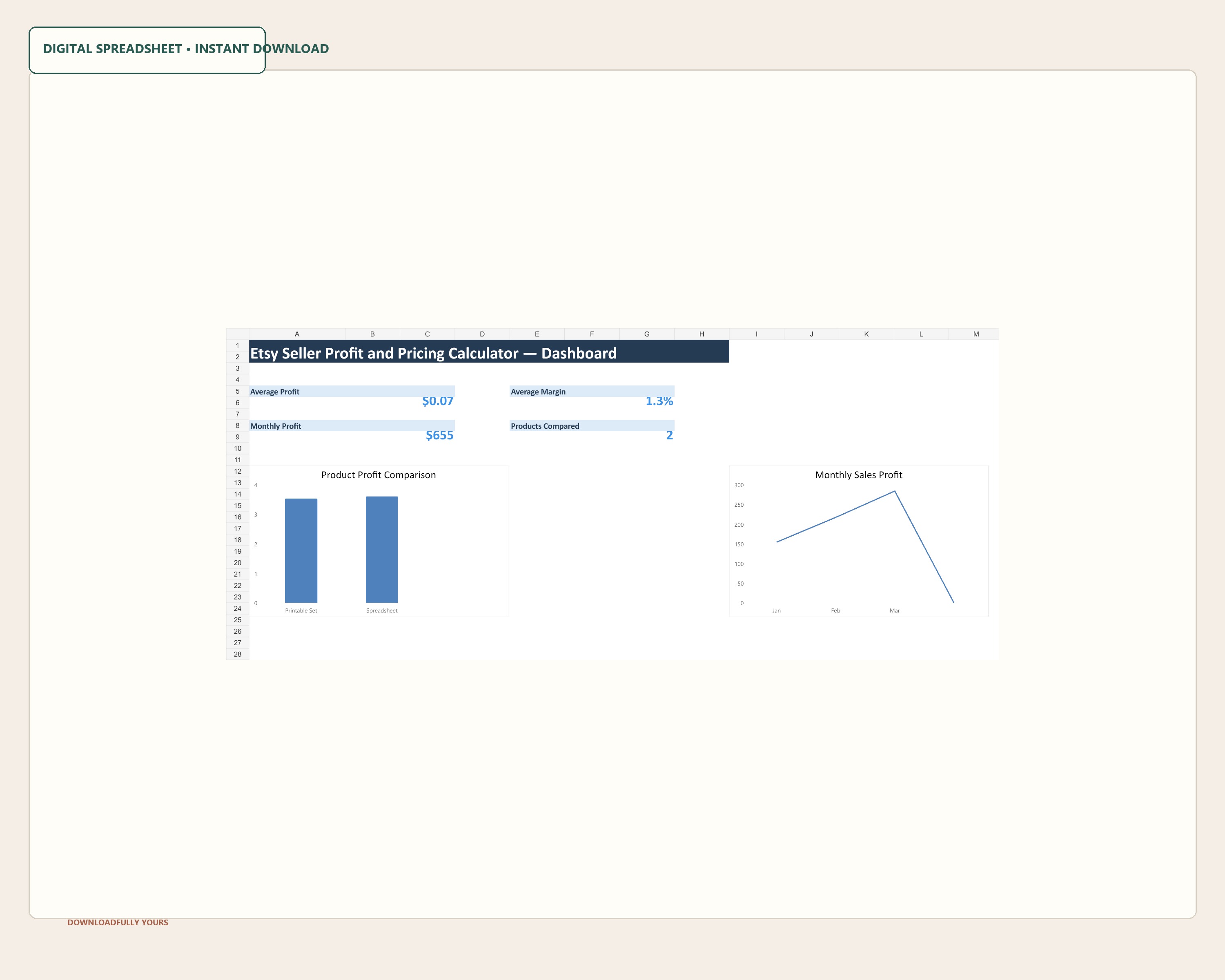Select row 3 header
1225x980 pixels.
(238, 368)
